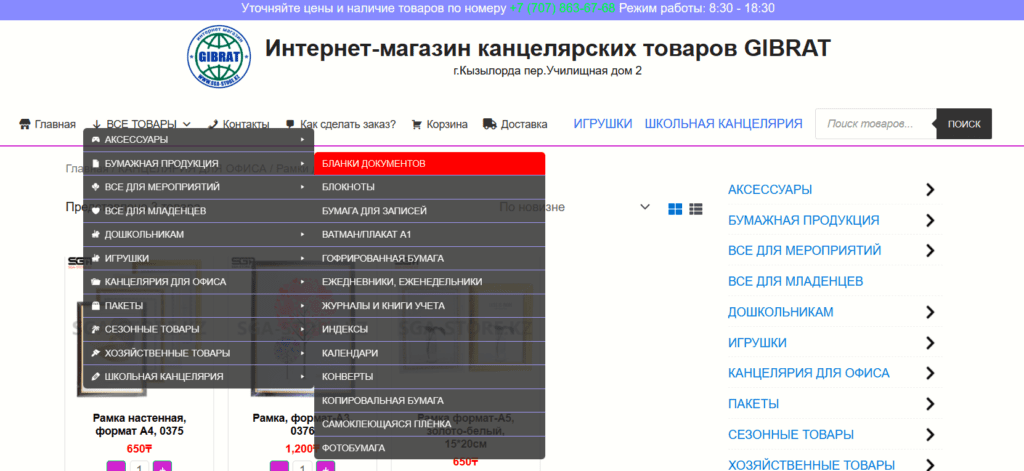Viewport: 1024px width, 471px height.
Task: Open the ВСЕ ТОВАРЫ dropdown menu
Action: tap(141, 124)
